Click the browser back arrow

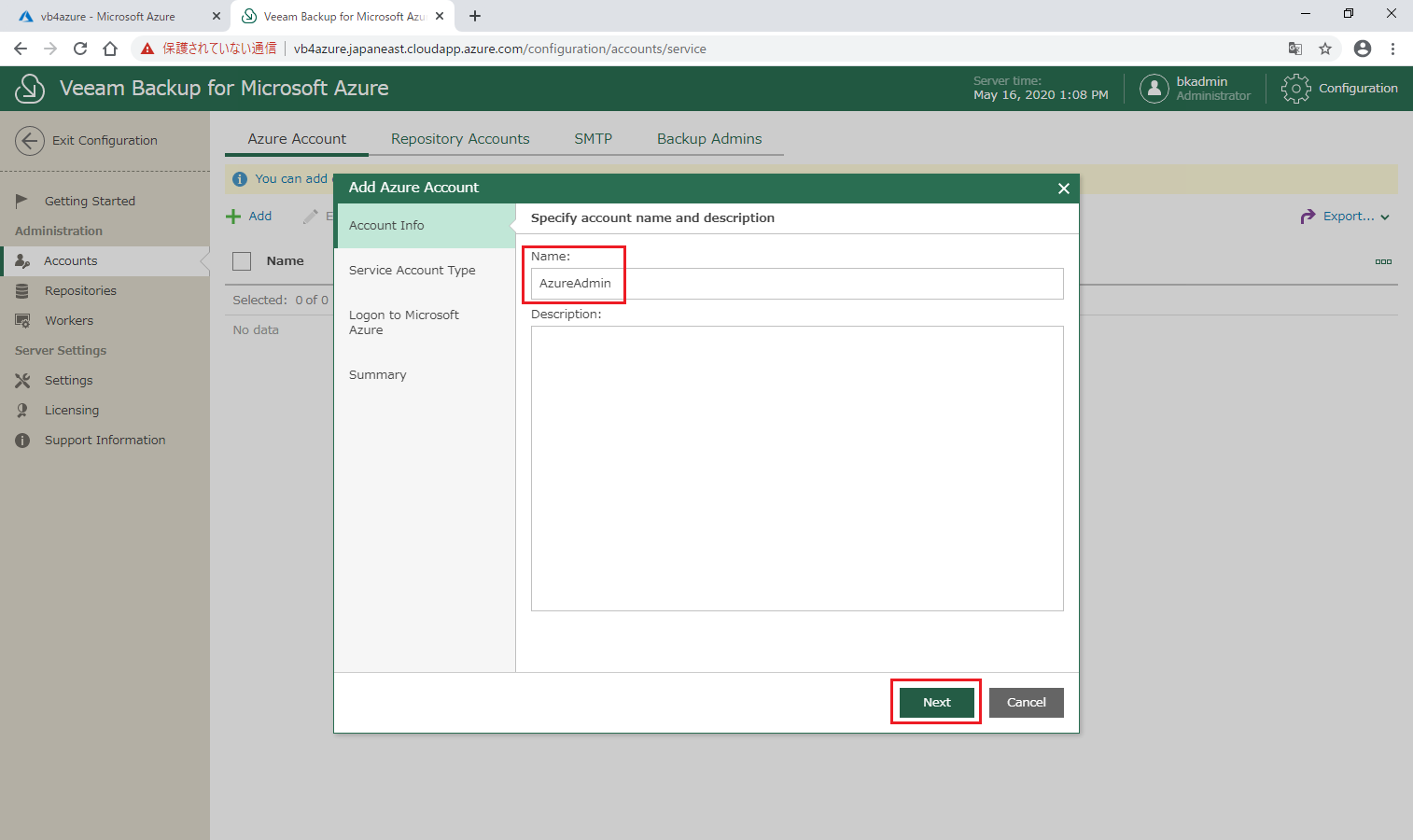click(x=21, y=49)
